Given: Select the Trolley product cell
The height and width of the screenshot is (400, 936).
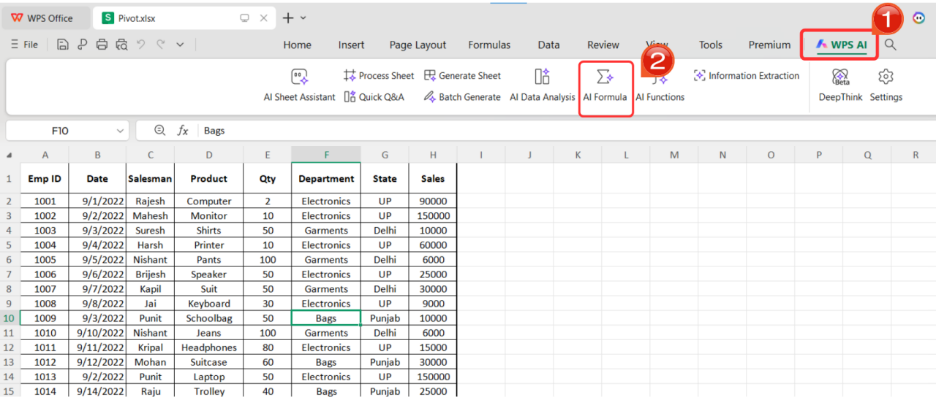Looking at the screenshot, I should [209, 392].
